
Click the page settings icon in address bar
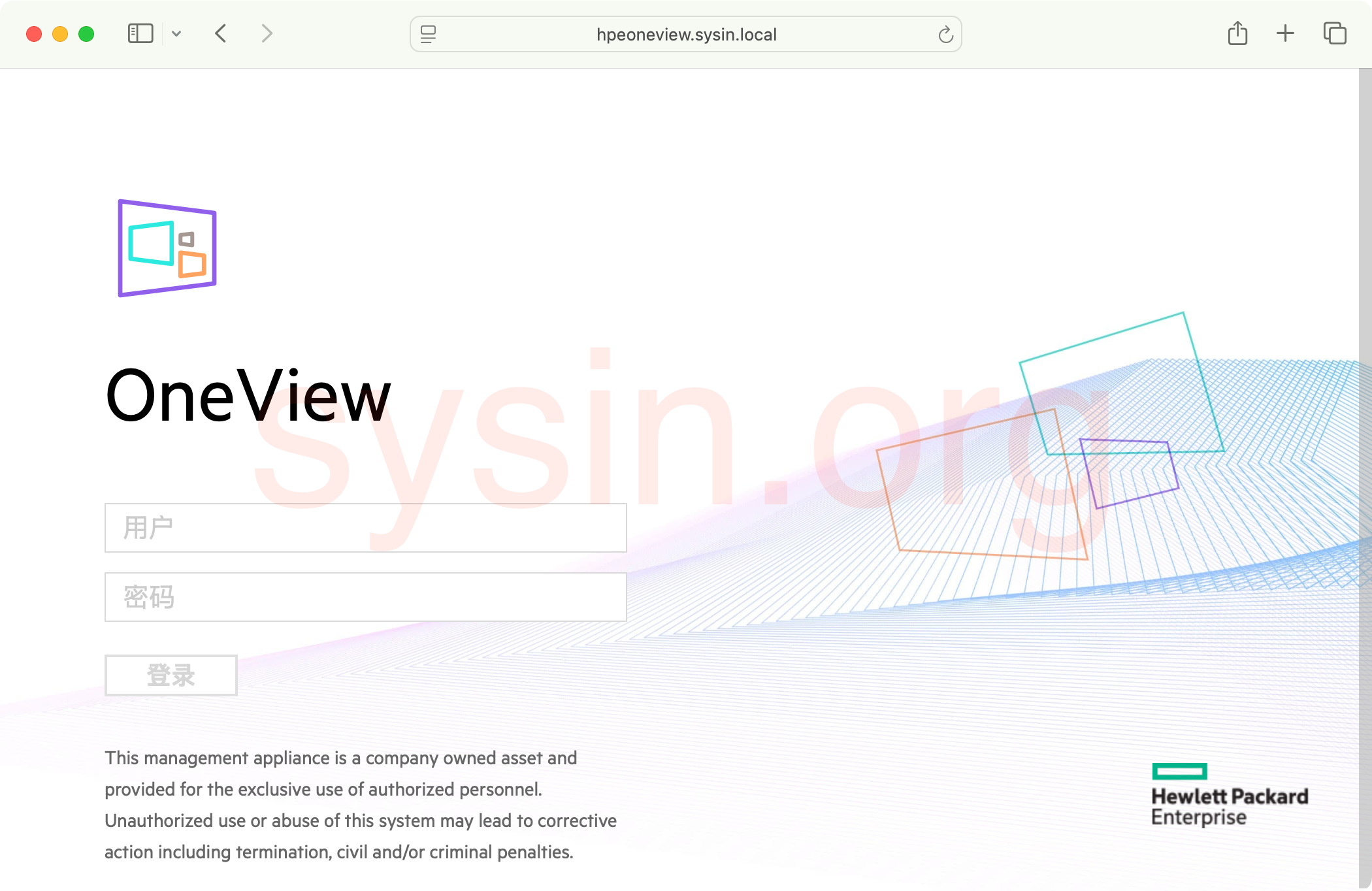pyautogui.click(x=428, y=34)
